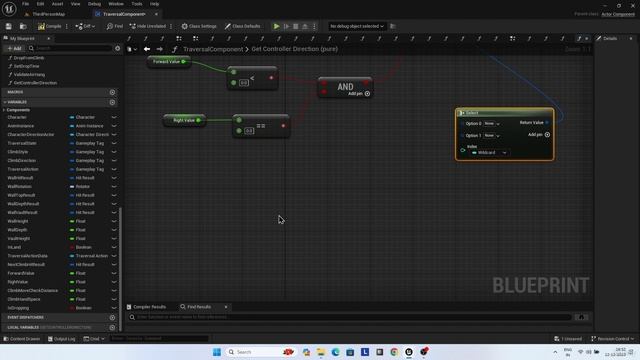
Task: Navigate forward in graph history
Action: 160,49
